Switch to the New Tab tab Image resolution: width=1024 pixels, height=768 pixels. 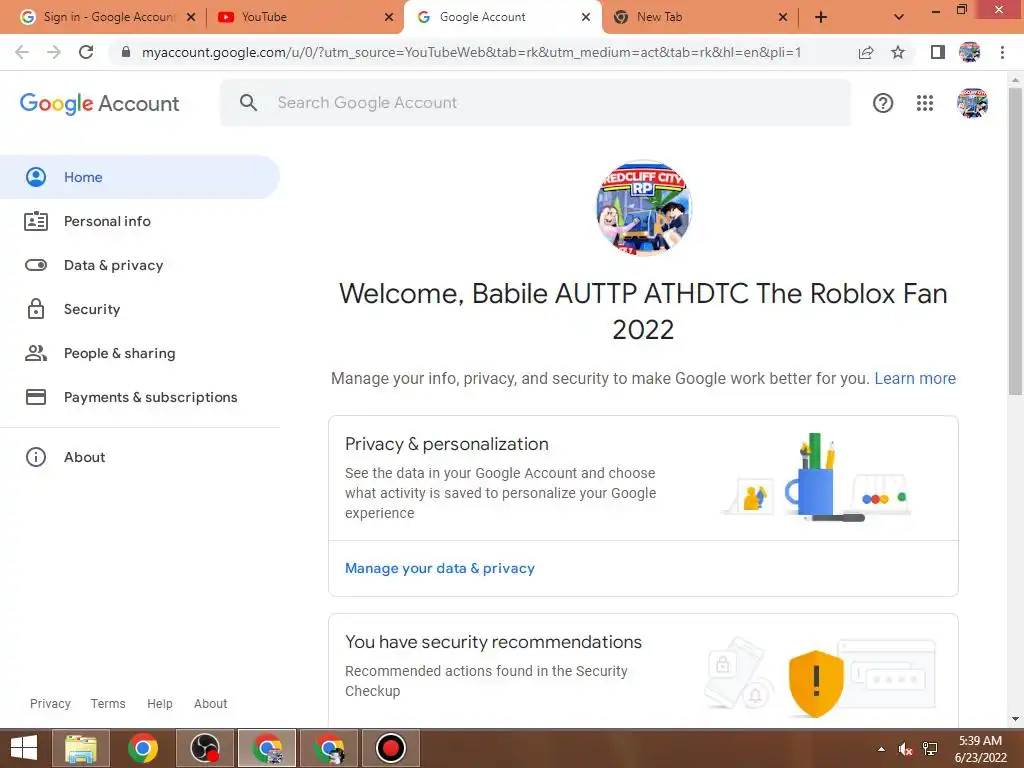coord(699,17)
